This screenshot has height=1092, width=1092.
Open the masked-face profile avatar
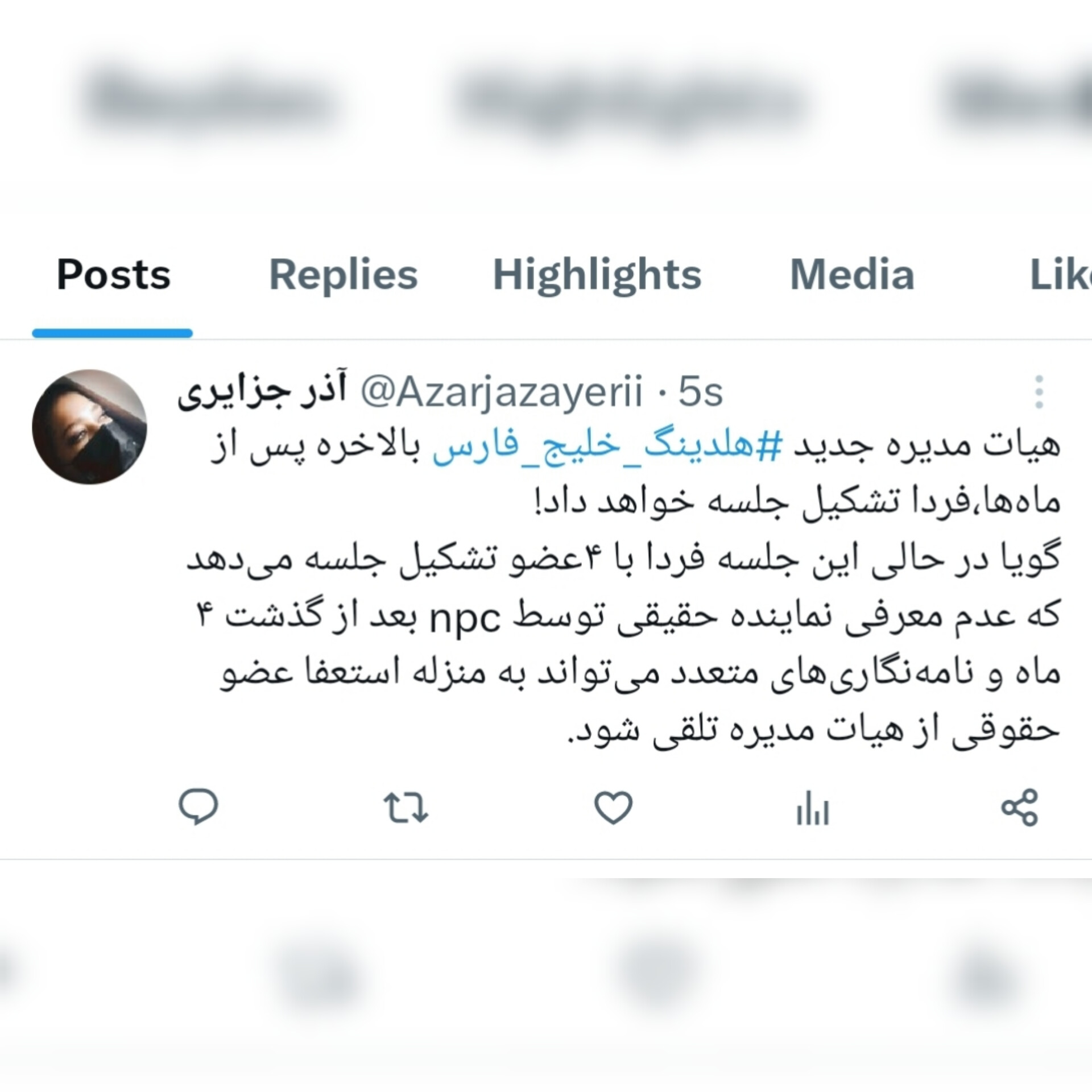[89, 427]
